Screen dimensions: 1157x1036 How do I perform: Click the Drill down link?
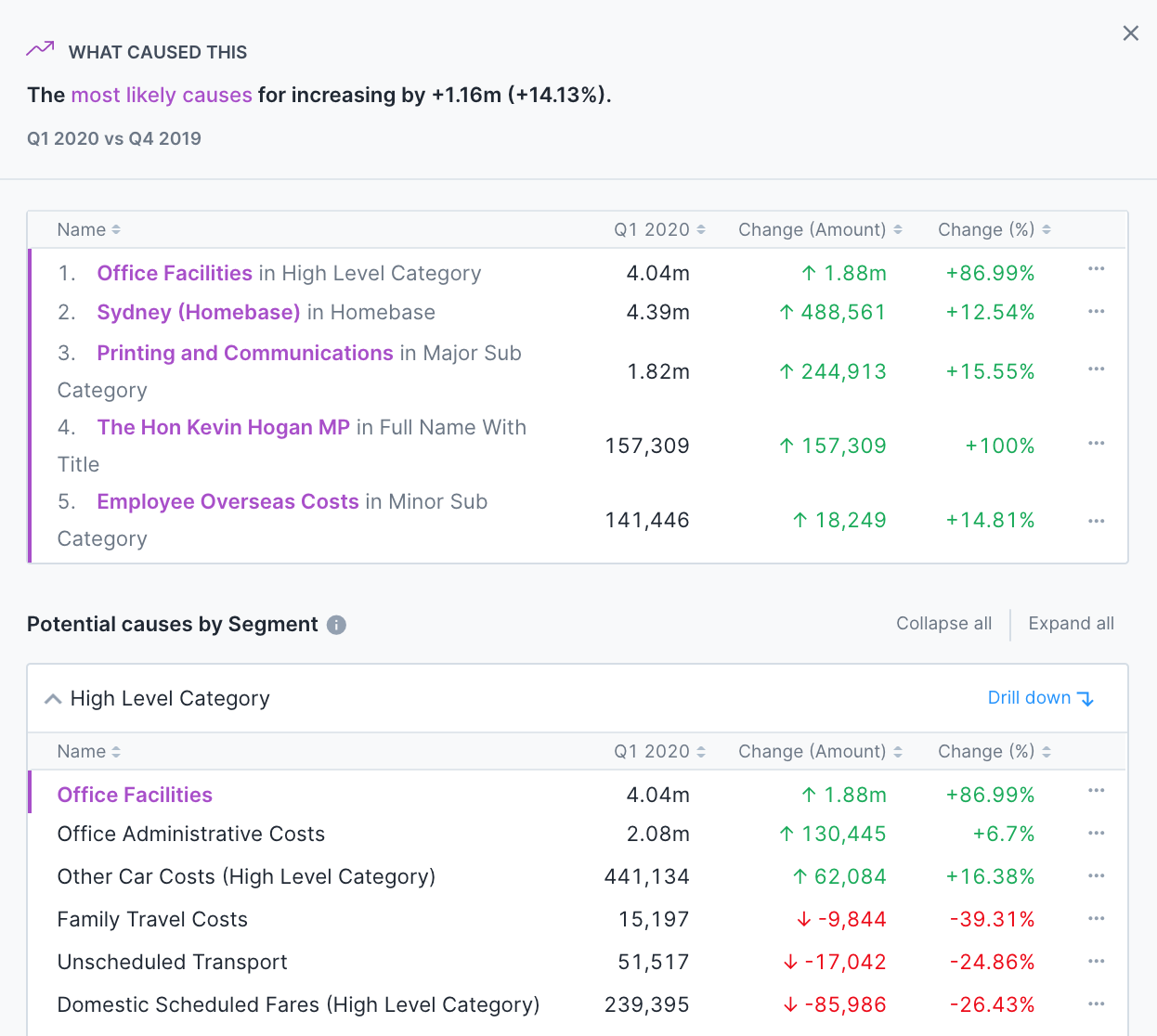pyautogui.click(x=1040, y=698)
